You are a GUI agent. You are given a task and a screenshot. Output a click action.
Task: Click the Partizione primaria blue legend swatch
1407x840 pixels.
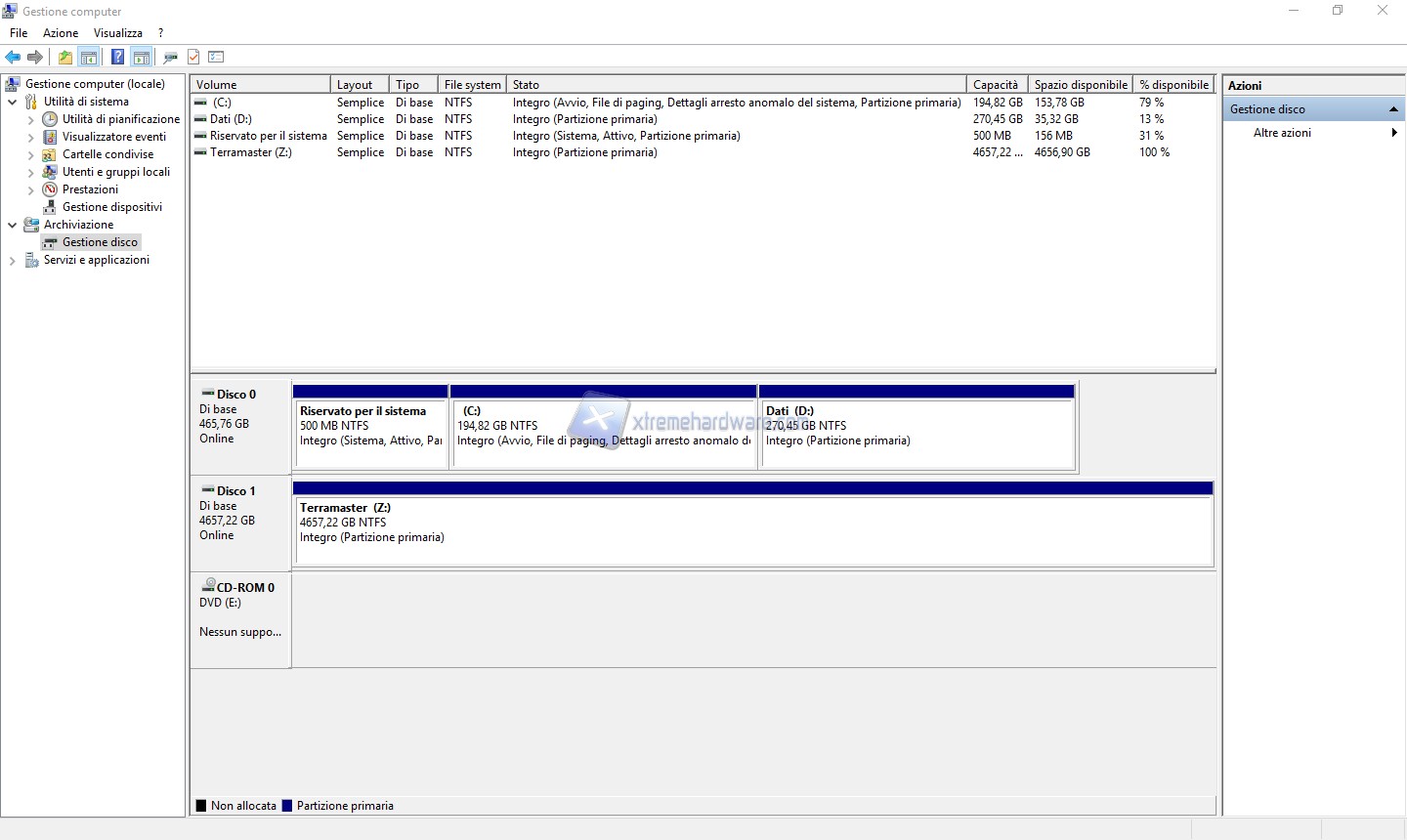[x=287, y=806]
